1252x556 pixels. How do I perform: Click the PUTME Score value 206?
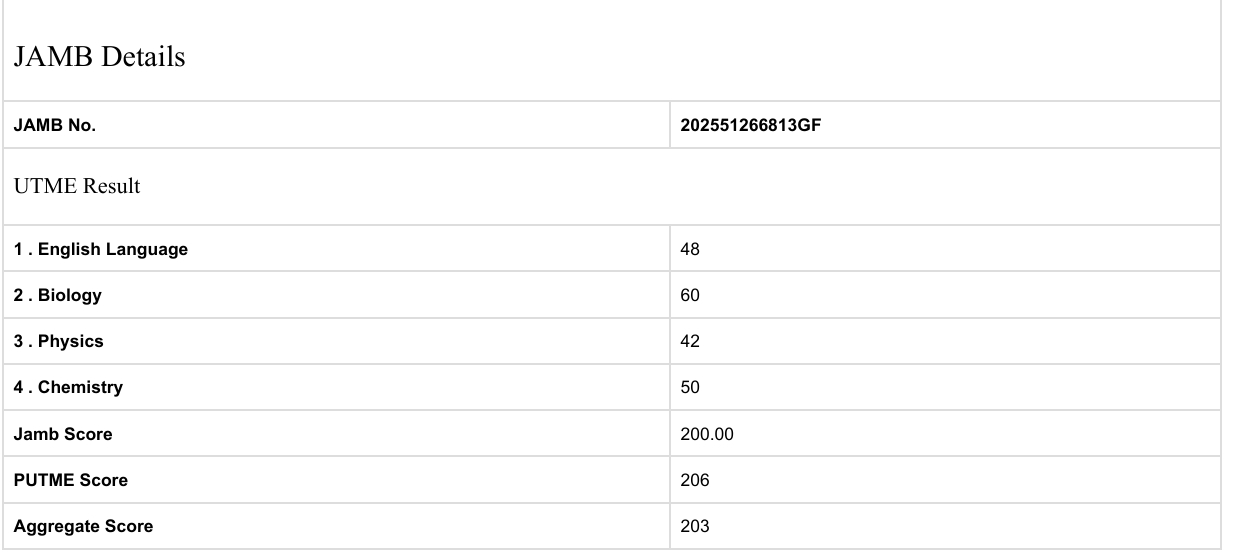pos(695,480)
